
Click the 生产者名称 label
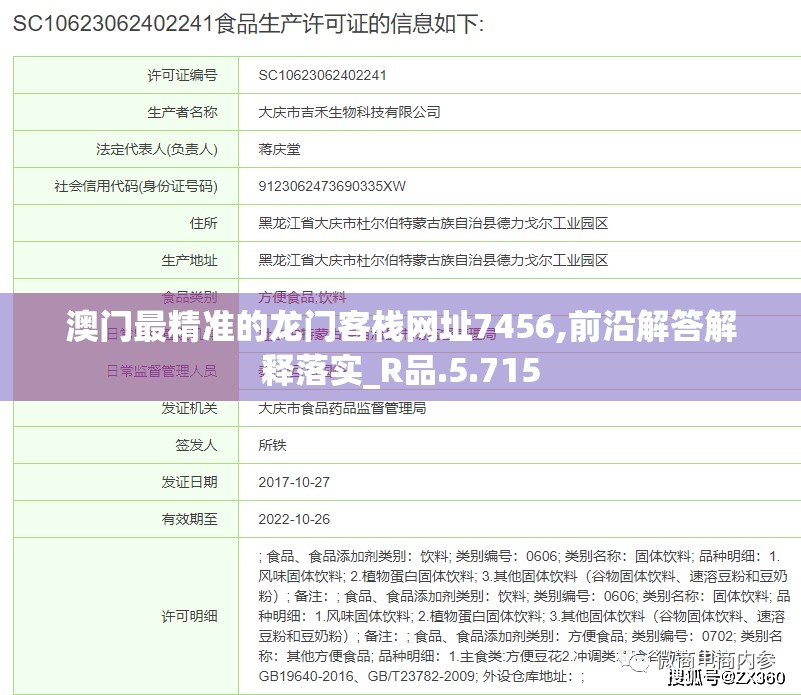(182, 112)
